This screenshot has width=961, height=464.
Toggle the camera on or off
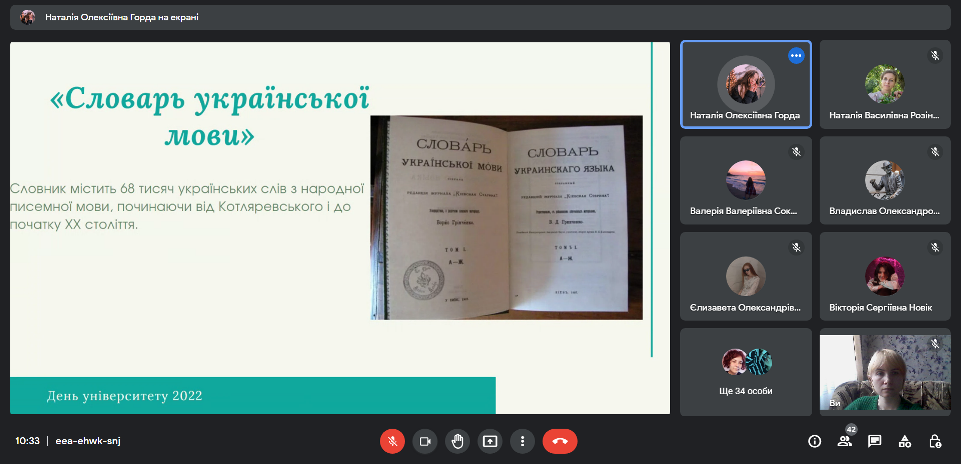425,440
